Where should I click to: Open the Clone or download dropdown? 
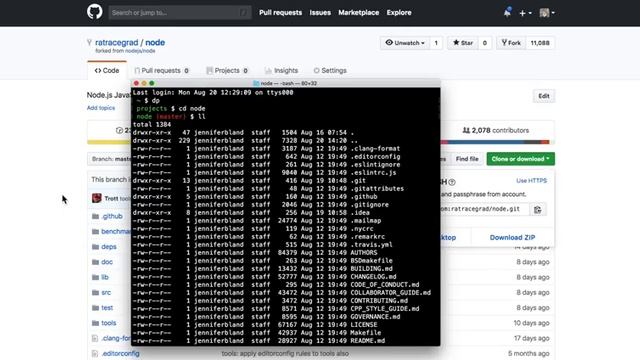[520, 159]
